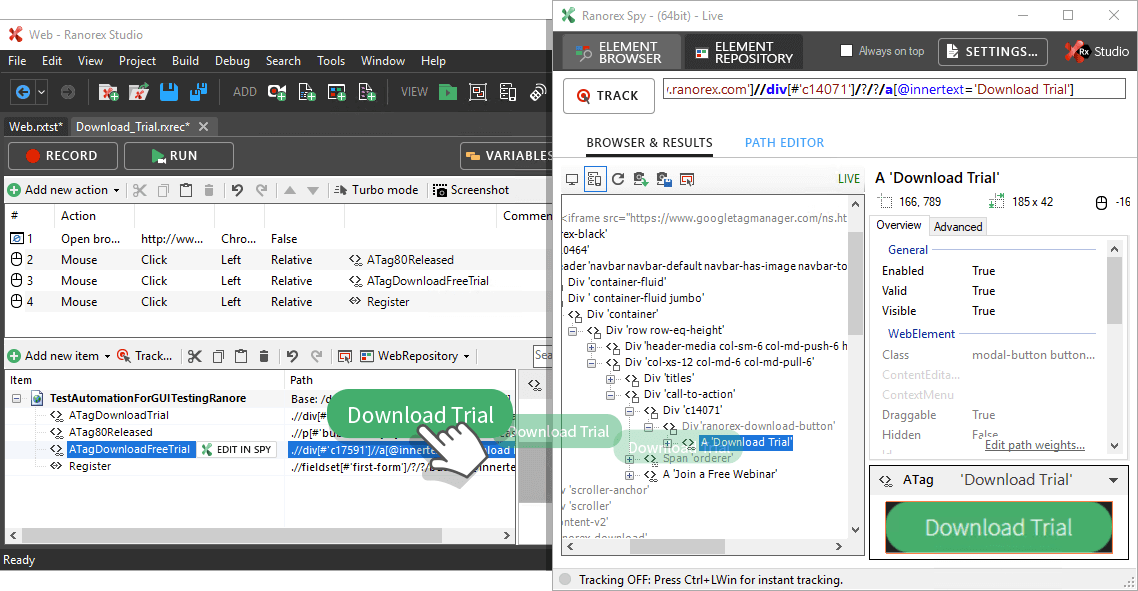Open the ELEMENT BROWSER tab in Spy
Viewport: 1138px width, 591px height.
coord(622,52)
